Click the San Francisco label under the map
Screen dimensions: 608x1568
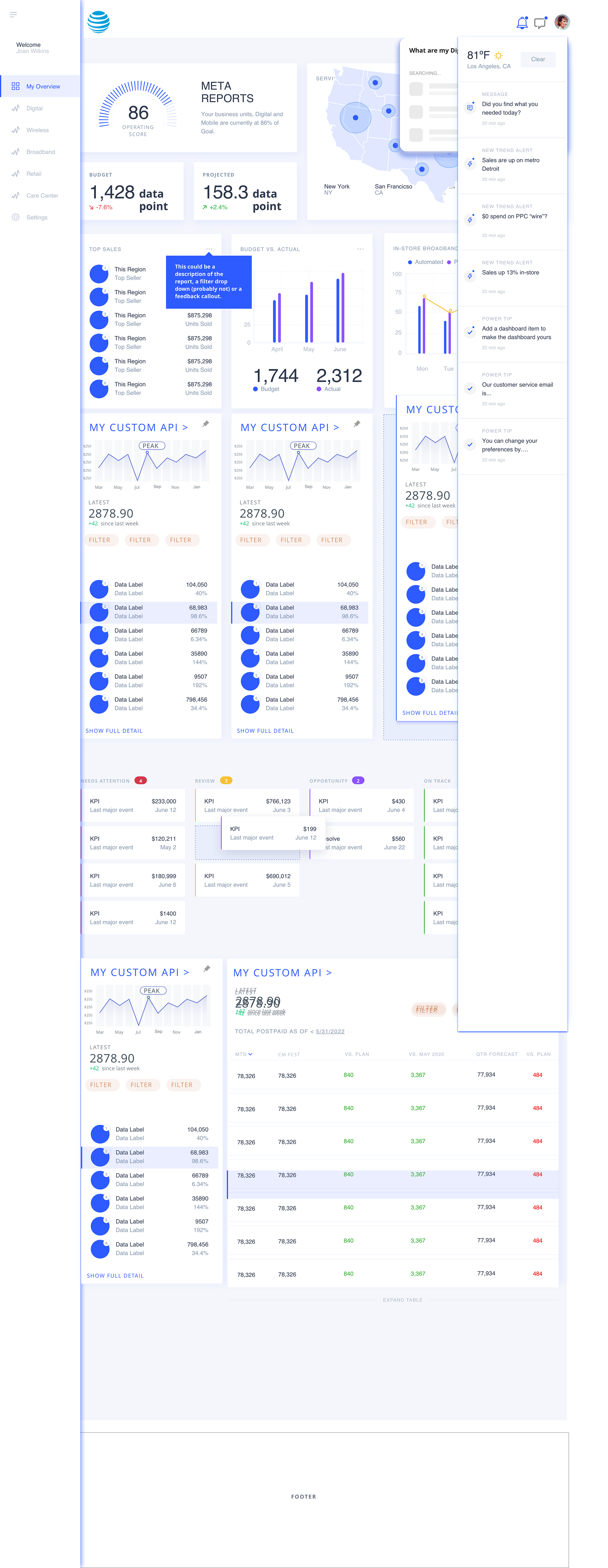click(393, 186)
